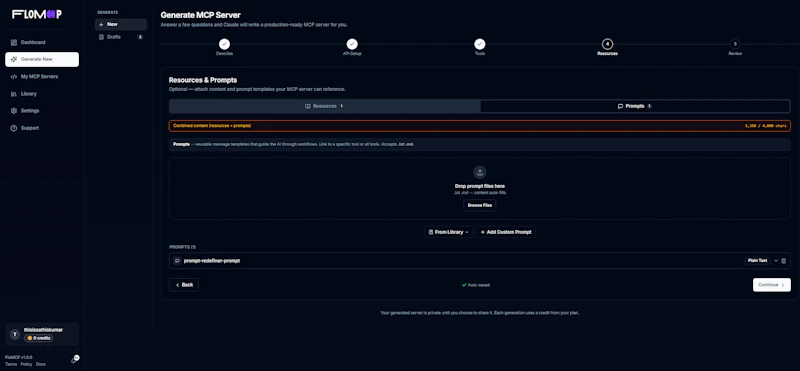Open the Docs link

(41, 364)
